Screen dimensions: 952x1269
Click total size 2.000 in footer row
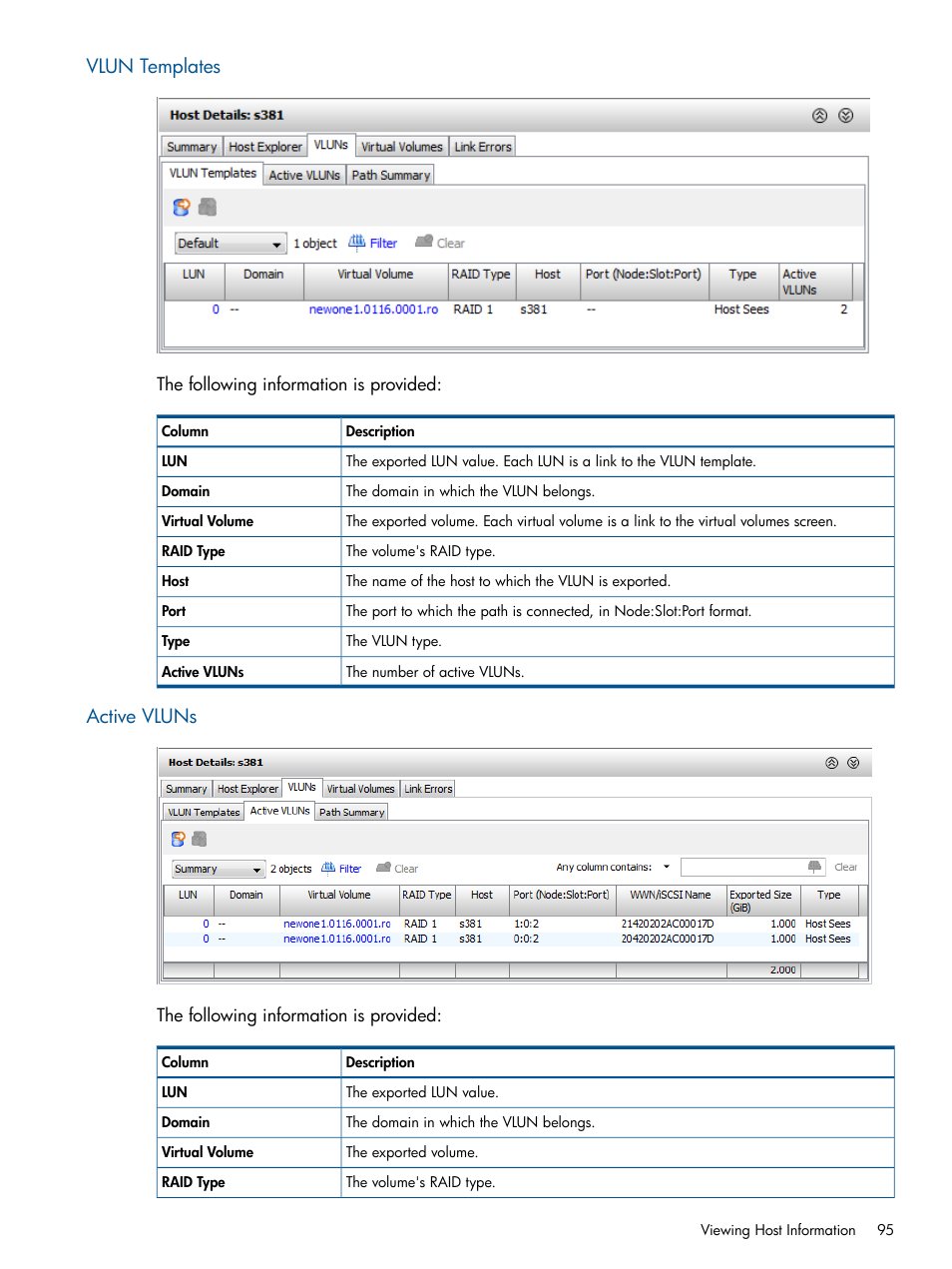pyautogui.click(x=783, y=970)
